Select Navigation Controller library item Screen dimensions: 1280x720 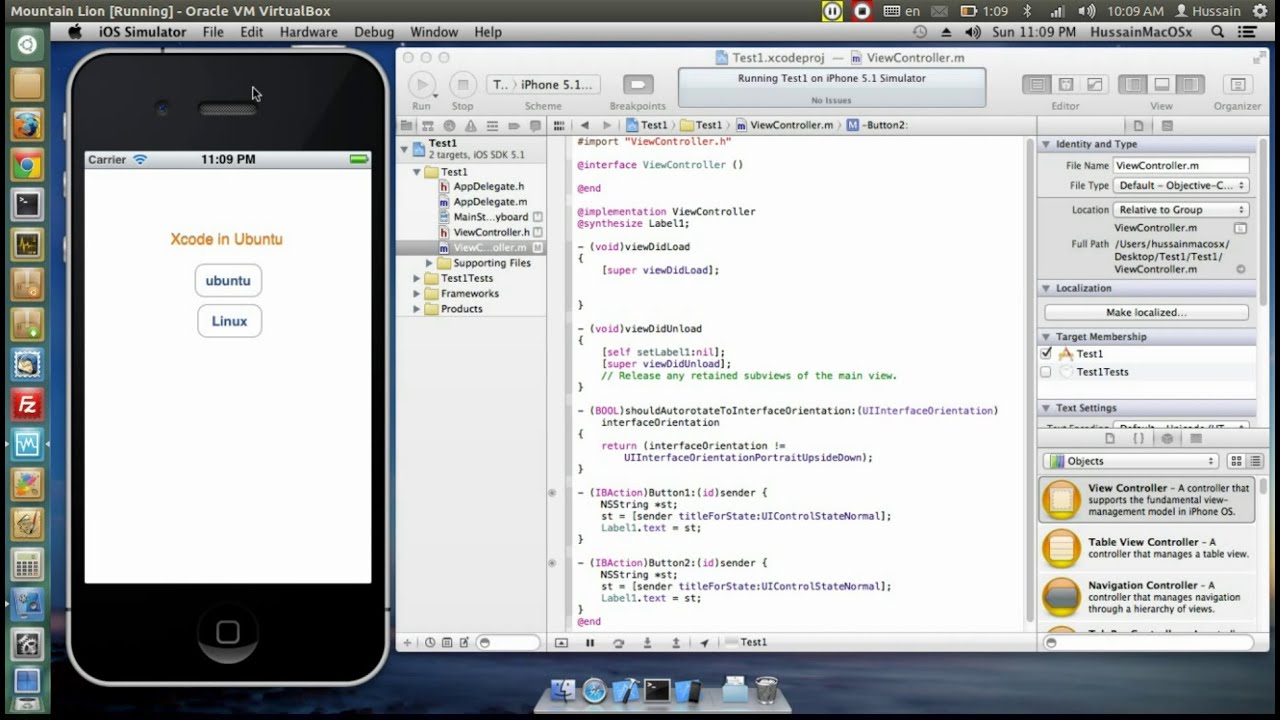pyautogui.click(x=1147, y=597)
